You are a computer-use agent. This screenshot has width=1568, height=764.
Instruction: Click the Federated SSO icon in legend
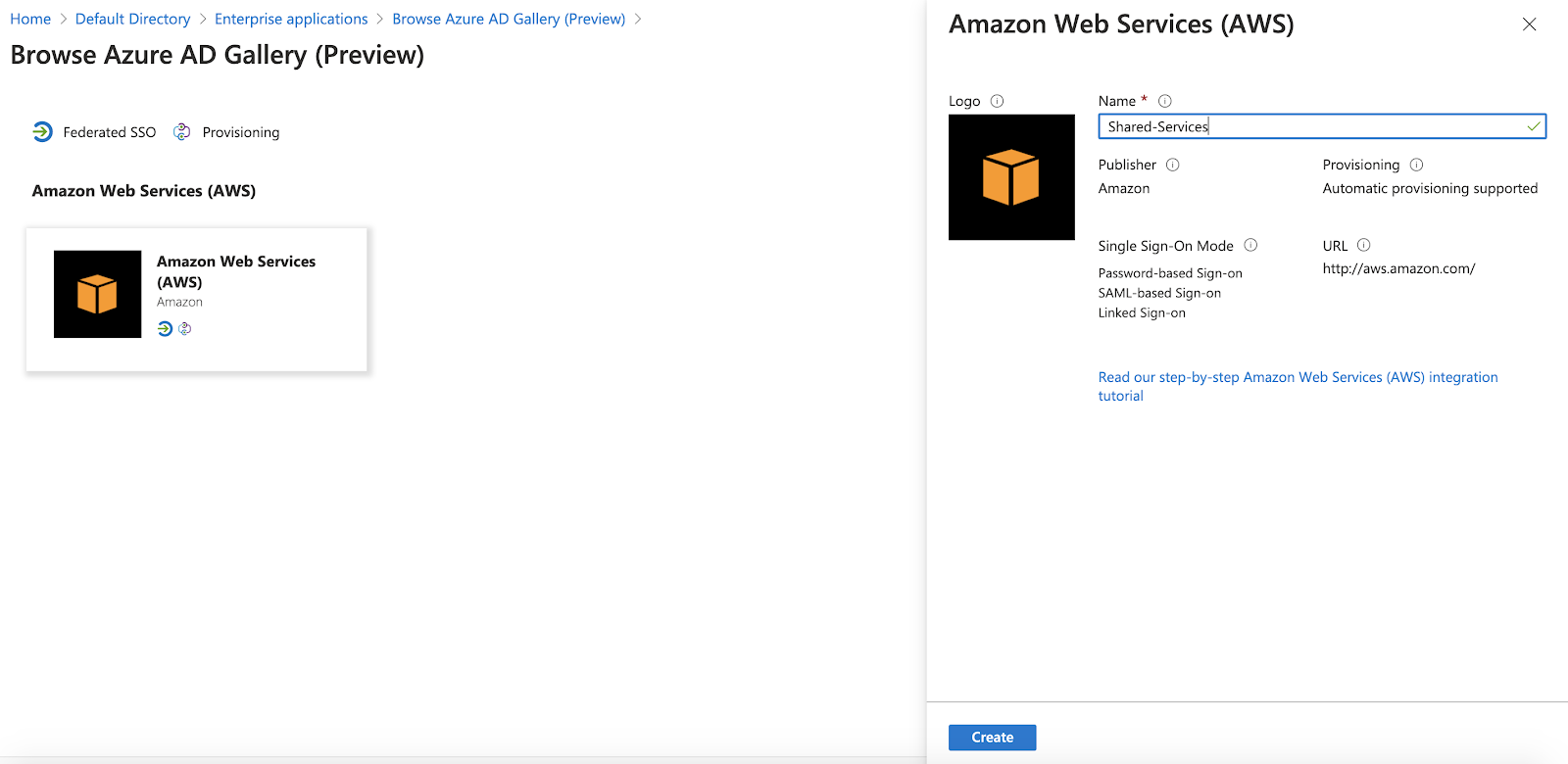tap(42, 132)
